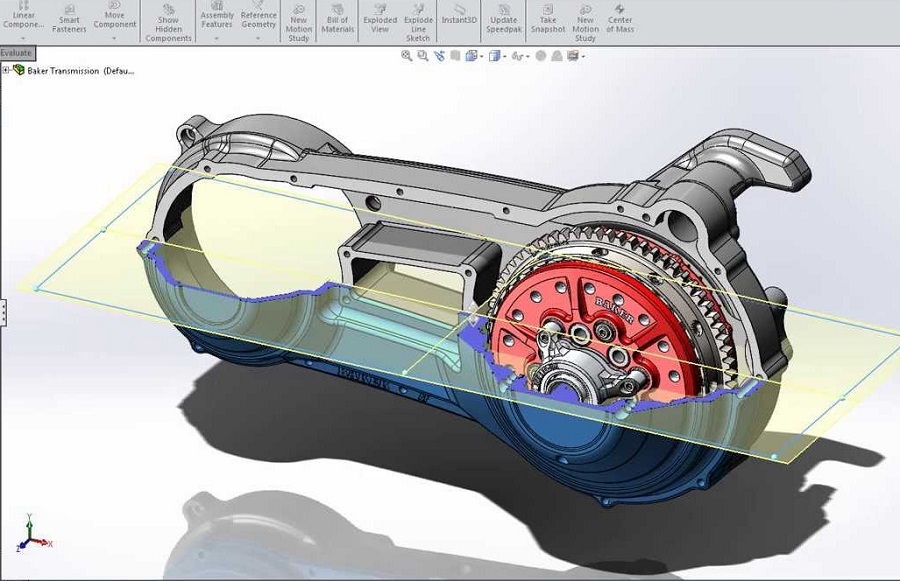The width and height of the screenshot is (900, 581).
Task: Expand the Baker Transmission feature tree node
Action: (8, 71)
